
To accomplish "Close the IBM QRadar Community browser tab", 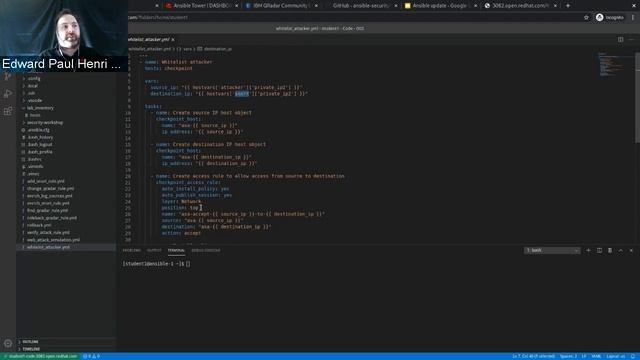I will (x=316, y=6).
